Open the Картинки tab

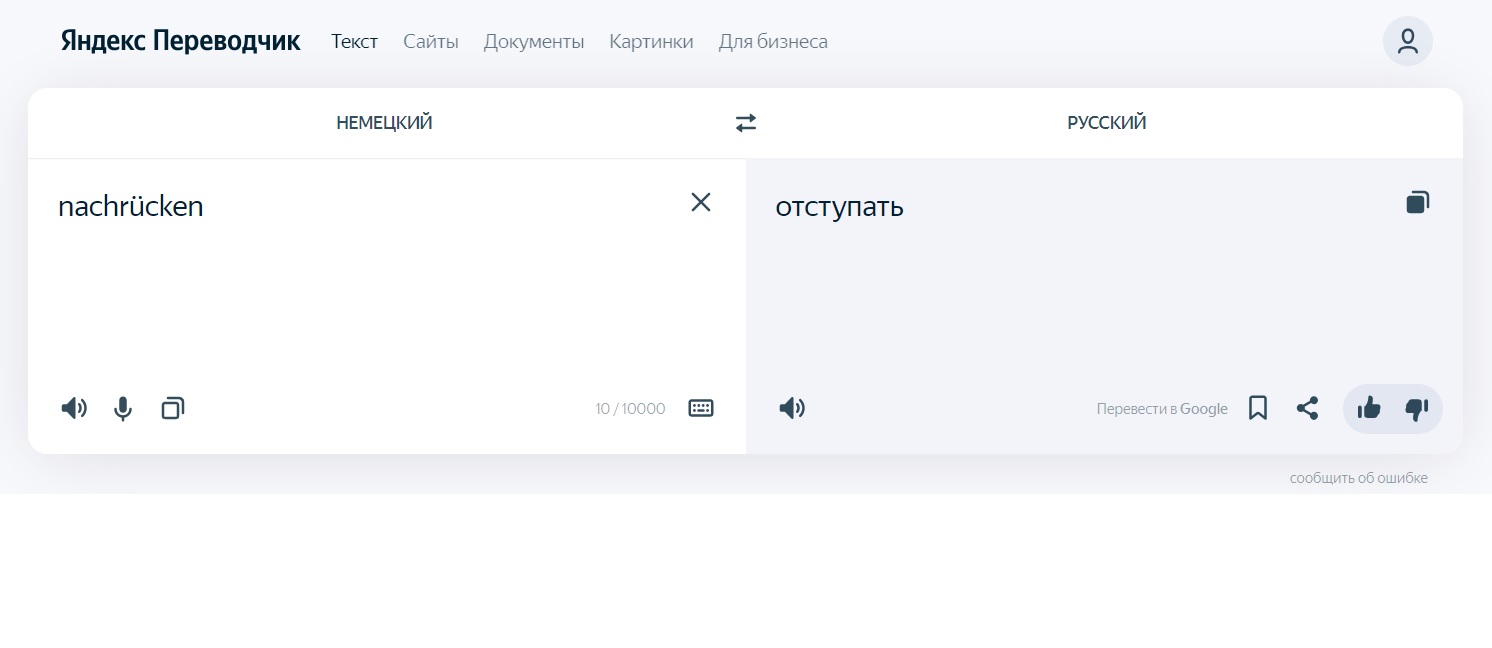point(651,42)
